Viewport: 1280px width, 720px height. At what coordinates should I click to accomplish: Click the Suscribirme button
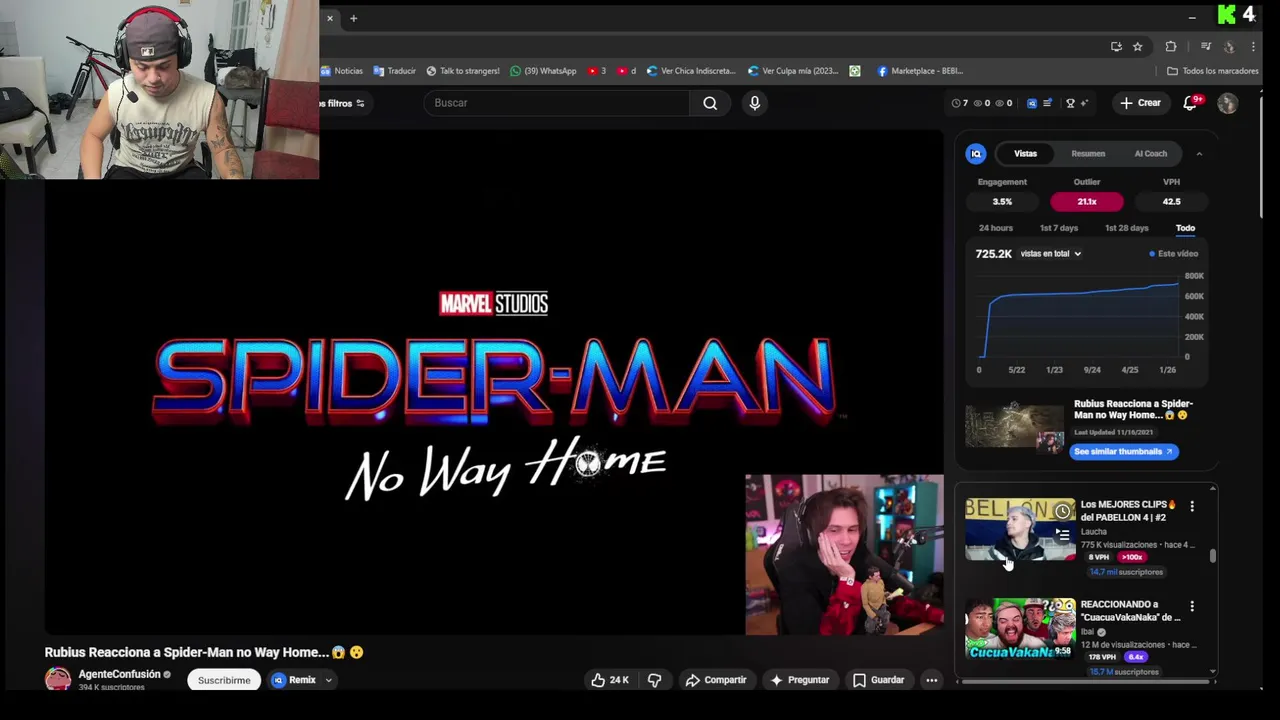click(224, 680)
